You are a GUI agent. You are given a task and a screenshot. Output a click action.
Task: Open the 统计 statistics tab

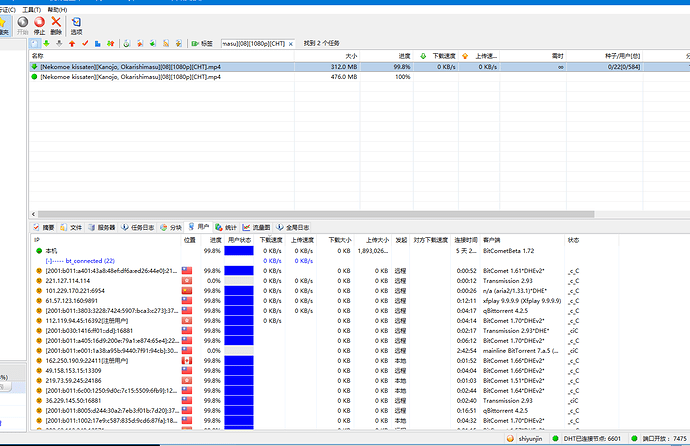(226, 227)
